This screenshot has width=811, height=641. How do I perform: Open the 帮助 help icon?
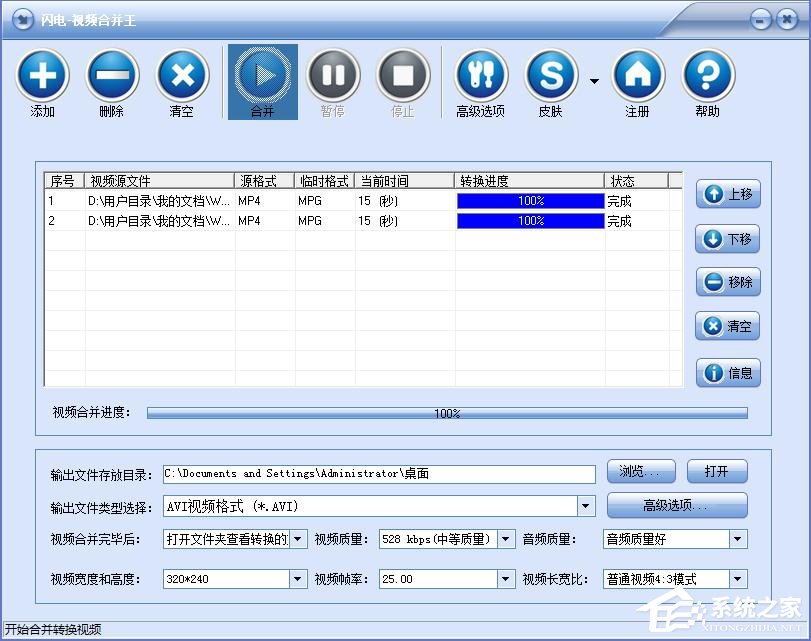(x=708, y=75)
